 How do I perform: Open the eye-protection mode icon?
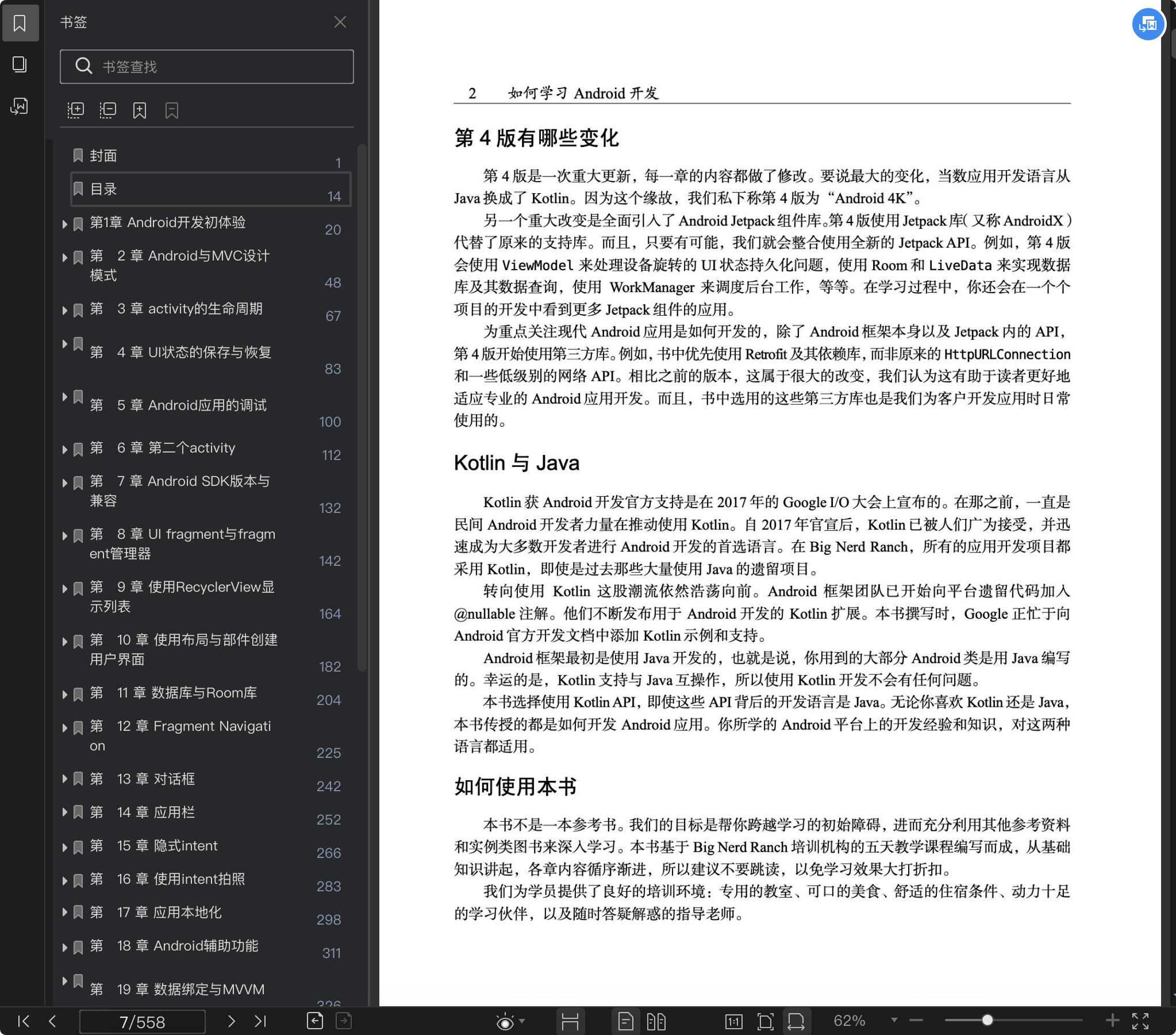[505, 1022]
